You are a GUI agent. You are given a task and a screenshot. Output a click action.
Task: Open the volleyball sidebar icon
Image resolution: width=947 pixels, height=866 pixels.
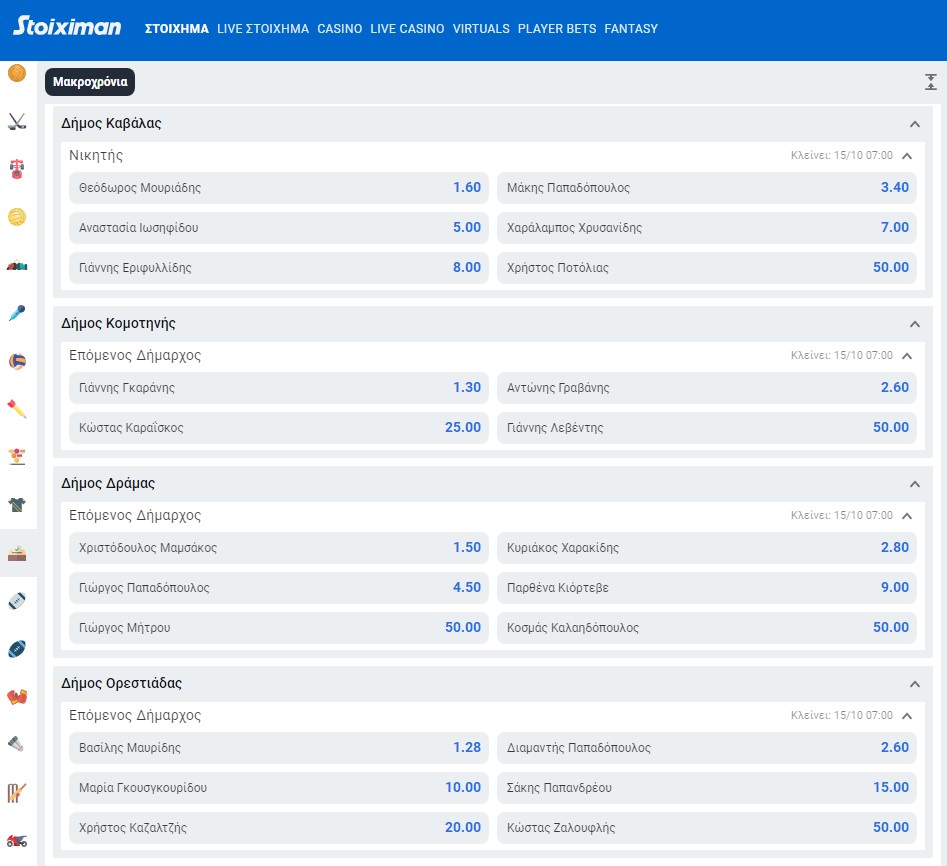point(17,361)
